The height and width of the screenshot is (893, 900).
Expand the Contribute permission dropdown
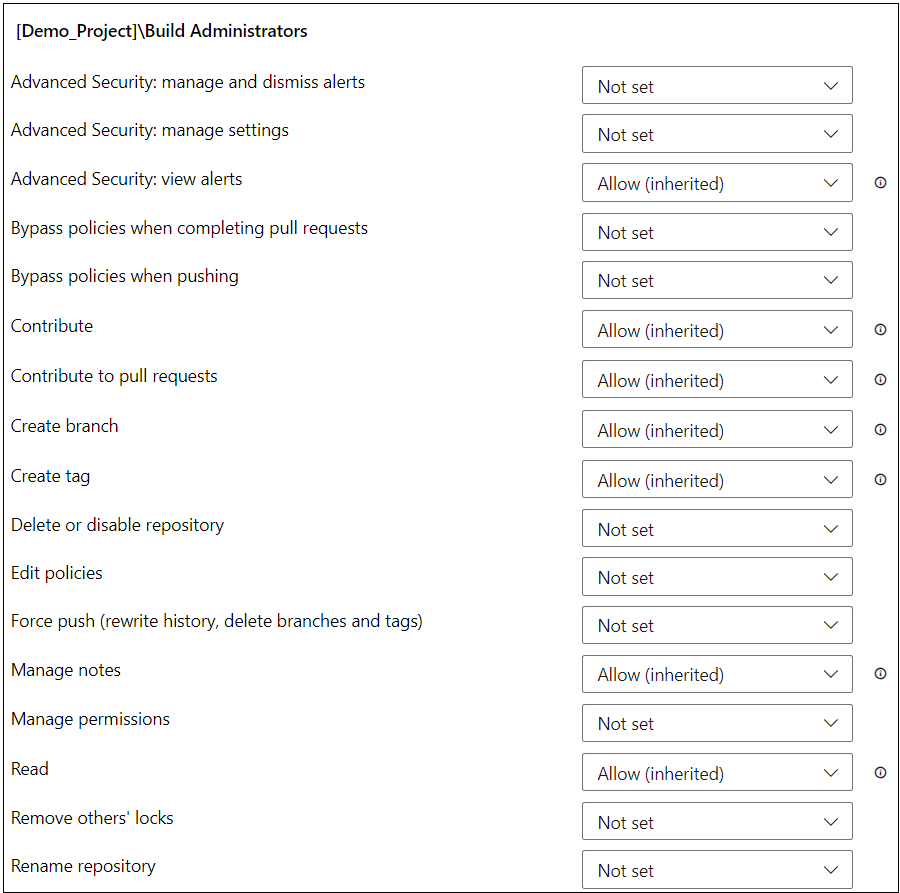tap(717, 329)
